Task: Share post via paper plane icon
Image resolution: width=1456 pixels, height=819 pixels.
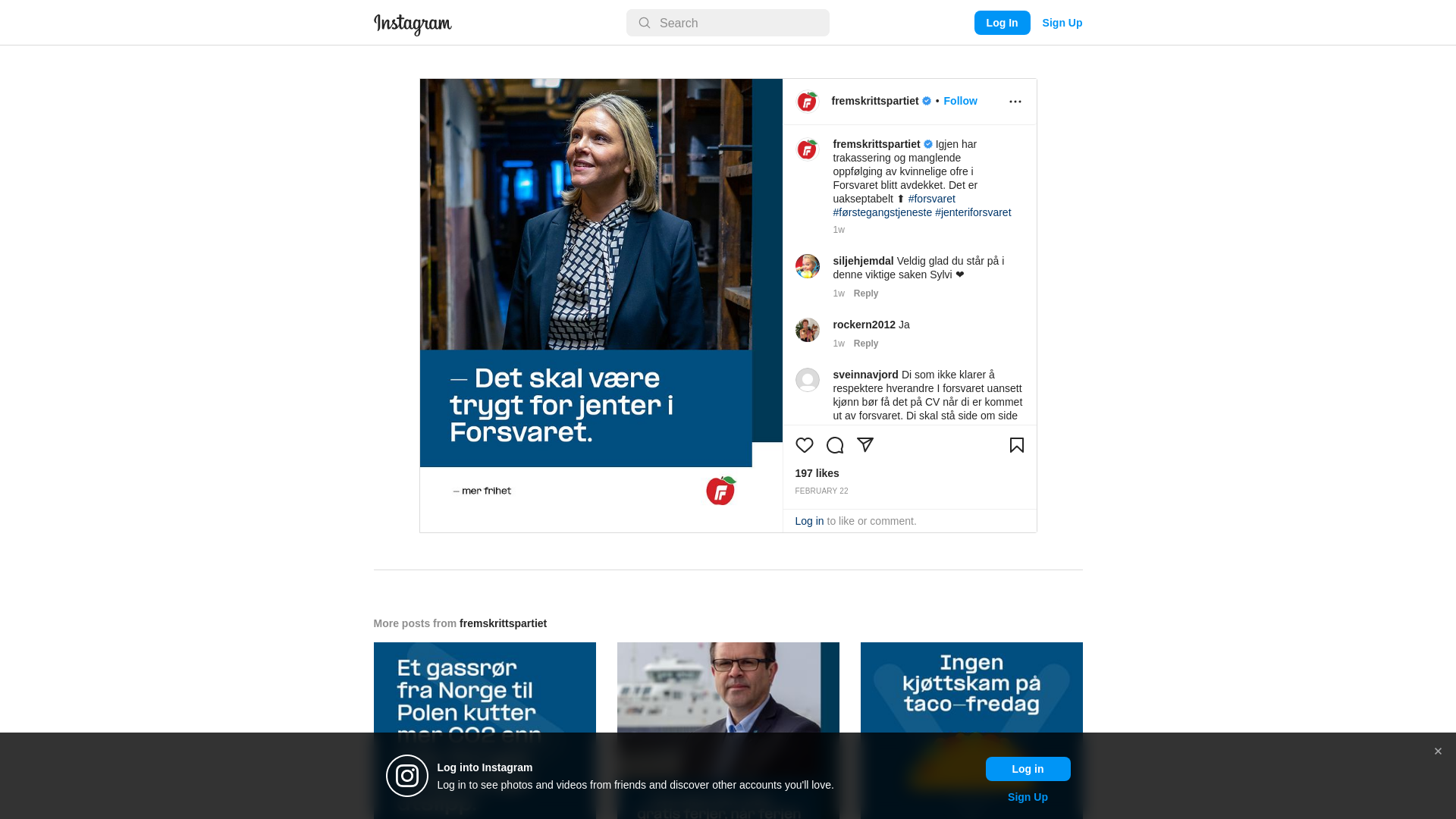Action: click(x=865, y=445)
